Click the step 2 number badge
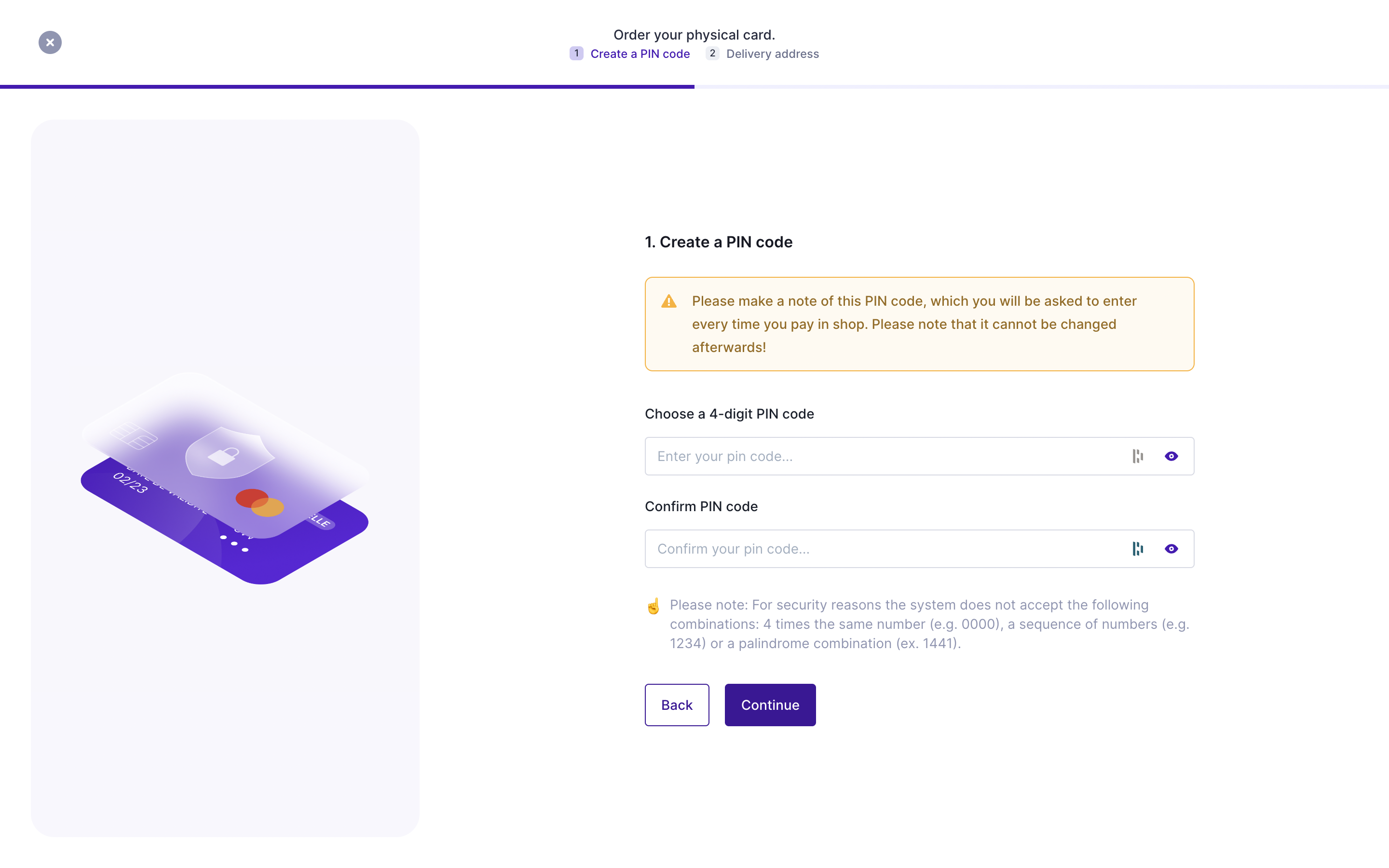The image size is (1389, 868). click(712, 54)
